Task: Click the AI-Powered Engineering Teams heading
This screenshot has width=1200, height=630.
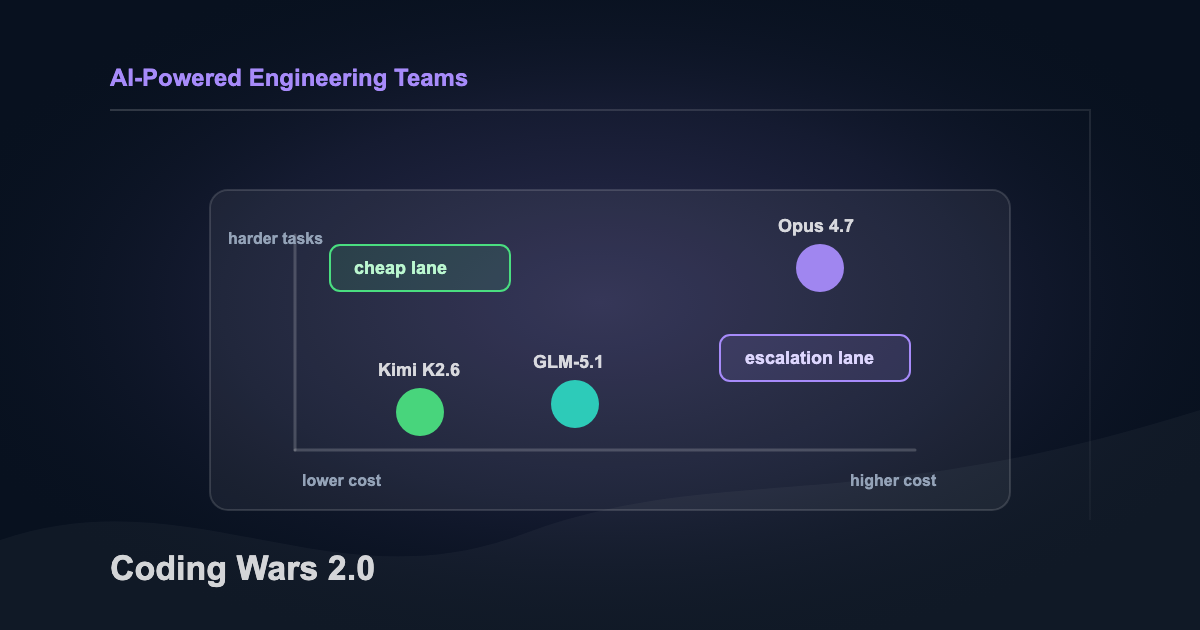Action: coord(289,78)
